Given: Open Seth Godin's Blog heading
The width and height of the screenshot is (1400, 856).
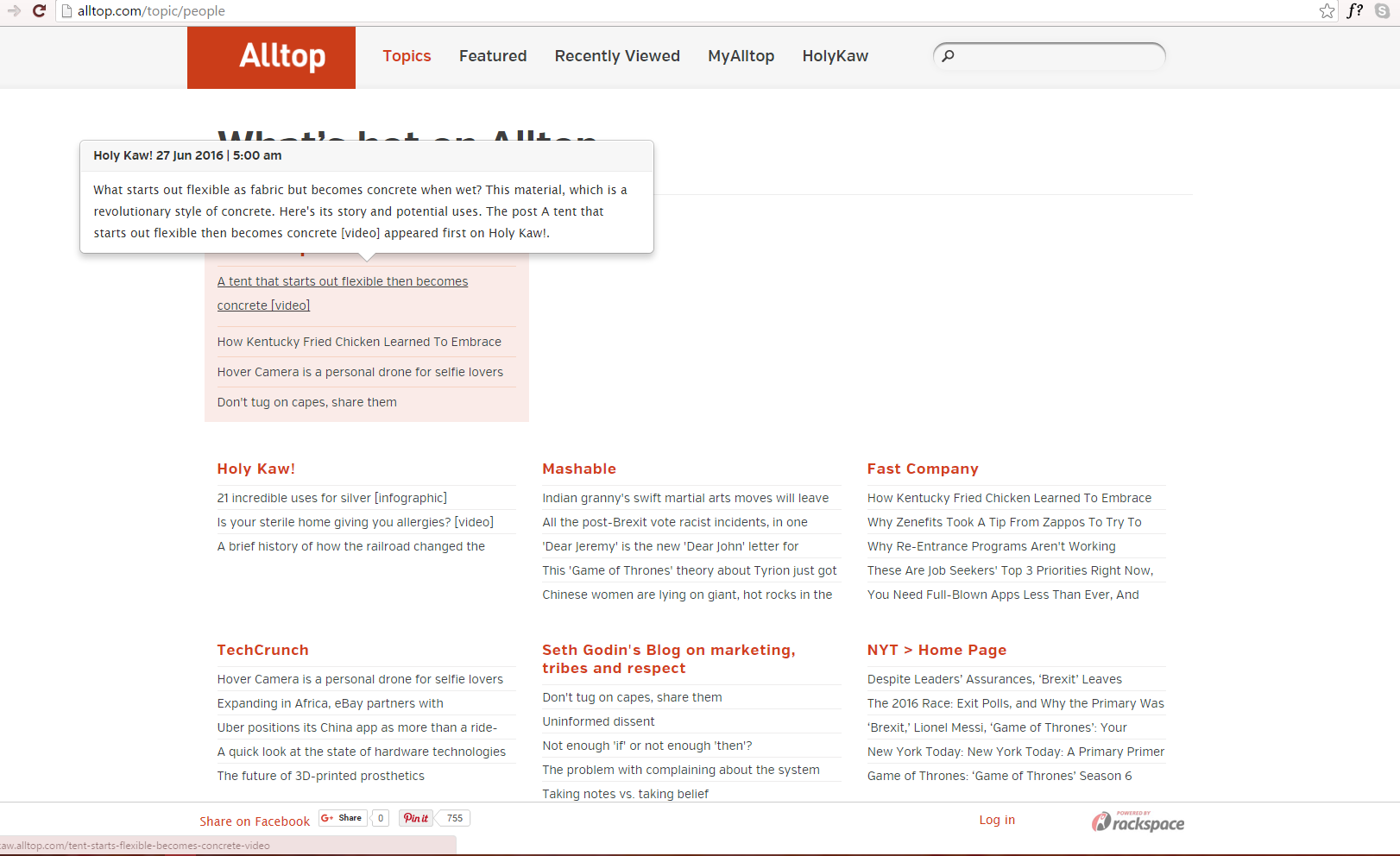Looking at the screenshot, I should (x=669, y=659).
